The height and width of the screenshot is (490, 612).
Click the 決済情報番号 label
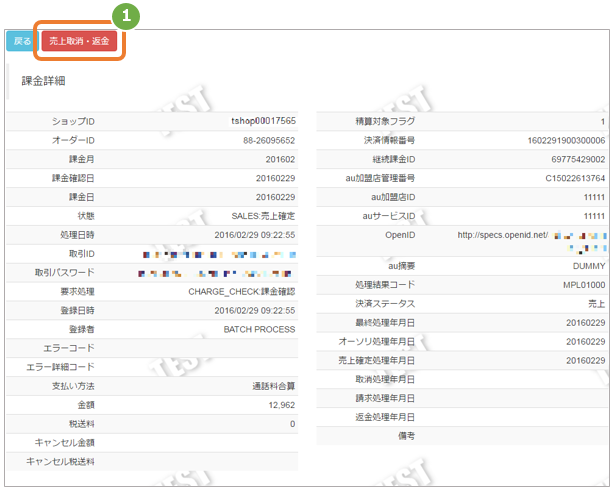pos(389,140)
